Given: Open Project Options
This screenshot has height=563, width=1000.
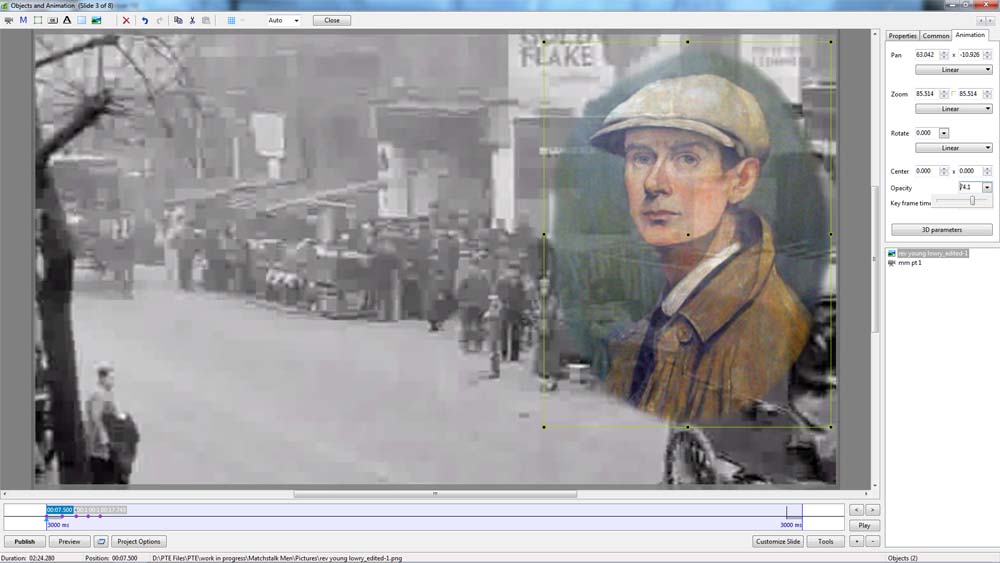Looking at the screenshot, I should click(139, 541).
